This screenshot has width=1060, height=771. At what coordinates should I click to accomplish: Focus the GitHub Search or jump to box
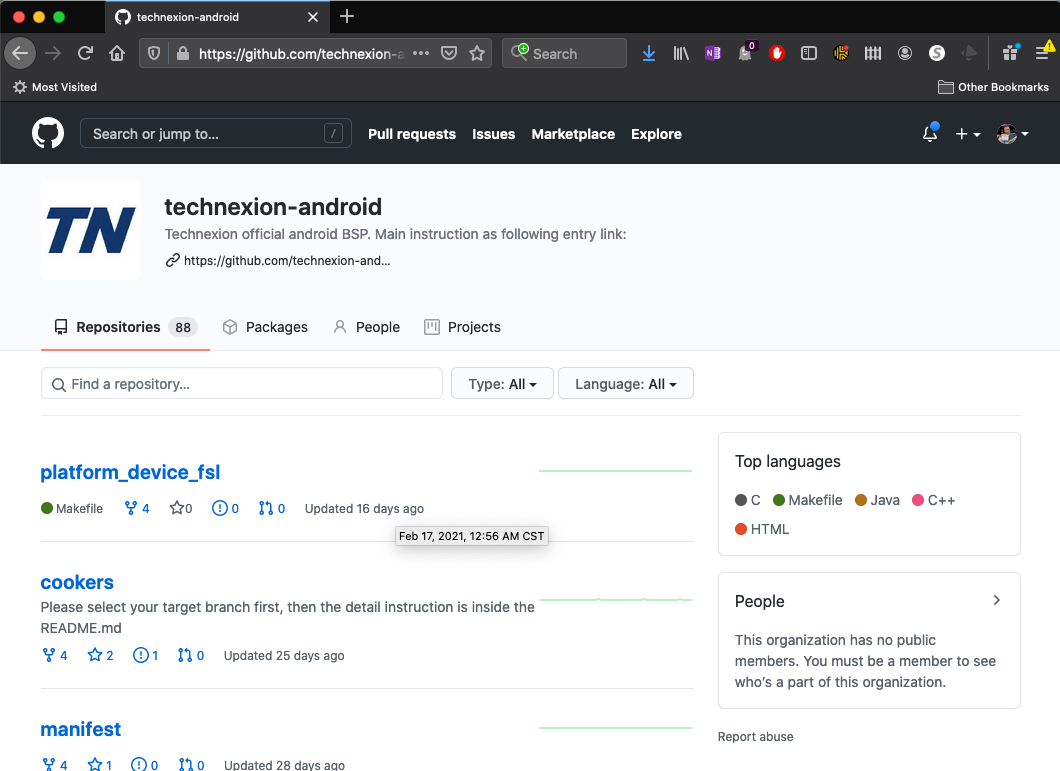[216, 133]
